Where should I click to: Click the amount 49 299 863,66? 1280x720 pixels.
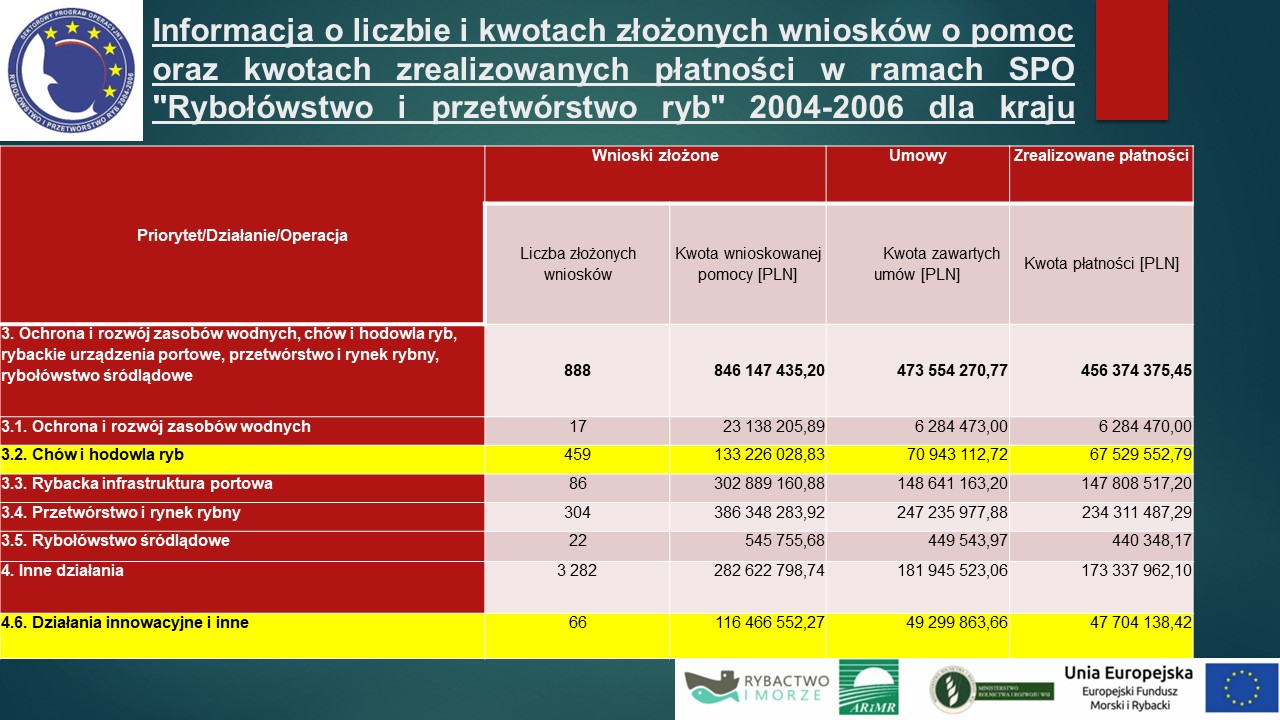pyautogui.click(x=957, y=622)
